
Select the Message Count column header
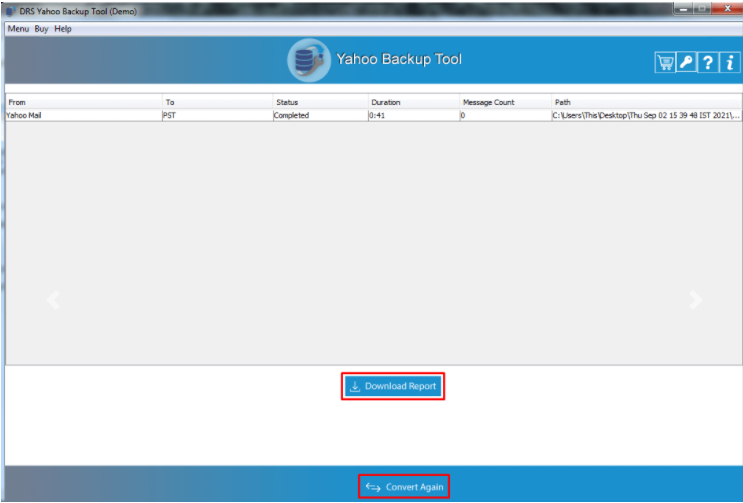[x=506, y=102]
